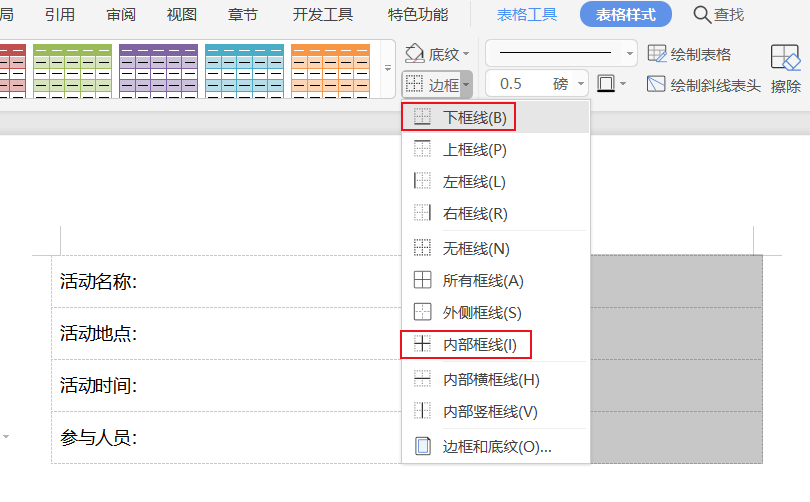Image resolution: width=810 pixels, height=502 pixels.
Task: Switch to the 视图 tab
Action: pyautogui.click(x=182, y=14)
